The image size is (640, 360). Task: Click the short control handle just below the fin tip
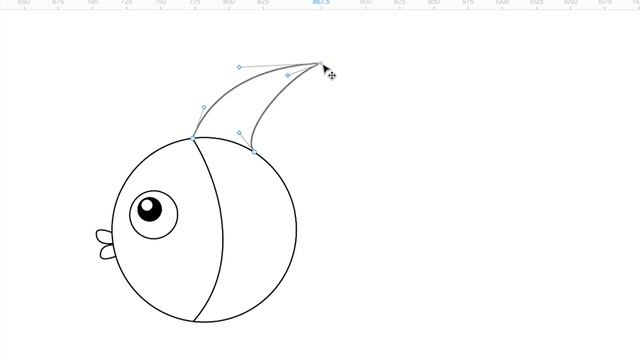click(x=288, y=75)
